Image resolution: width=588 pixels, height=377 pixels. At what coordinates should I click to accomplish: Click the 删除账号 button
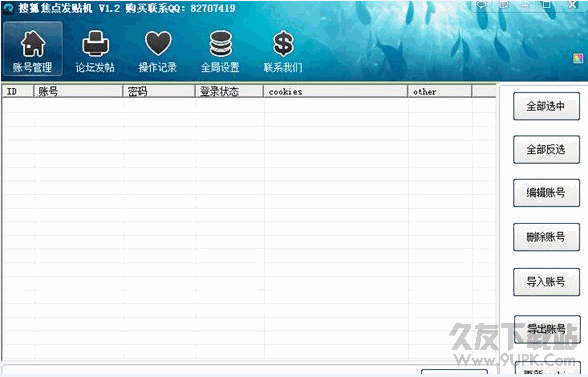[x=546, y=237]
